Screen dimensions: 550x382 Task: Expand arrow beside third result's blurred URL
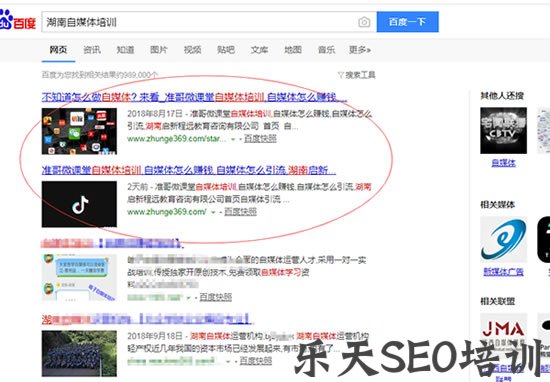(188, 298)
